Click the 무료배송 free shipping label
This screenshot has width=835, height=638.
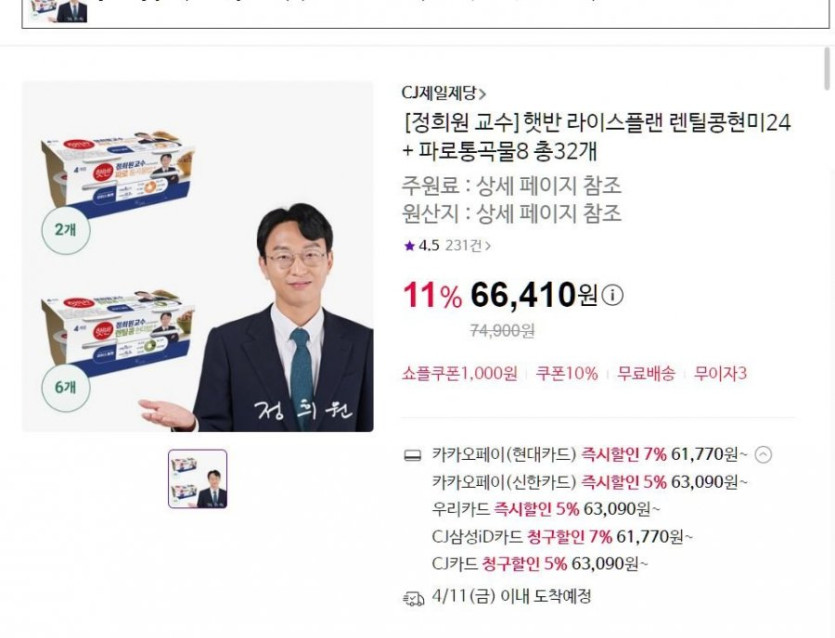[x=646, y=374]
